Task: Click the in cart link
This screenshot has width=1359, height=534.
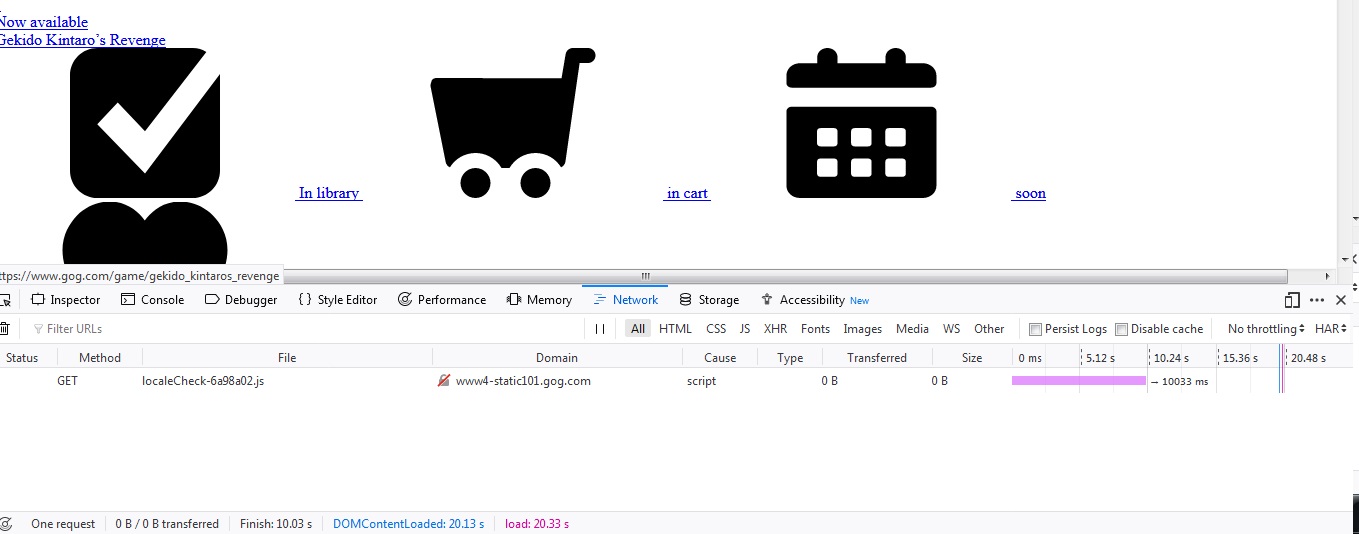Action: click(687, 193)
